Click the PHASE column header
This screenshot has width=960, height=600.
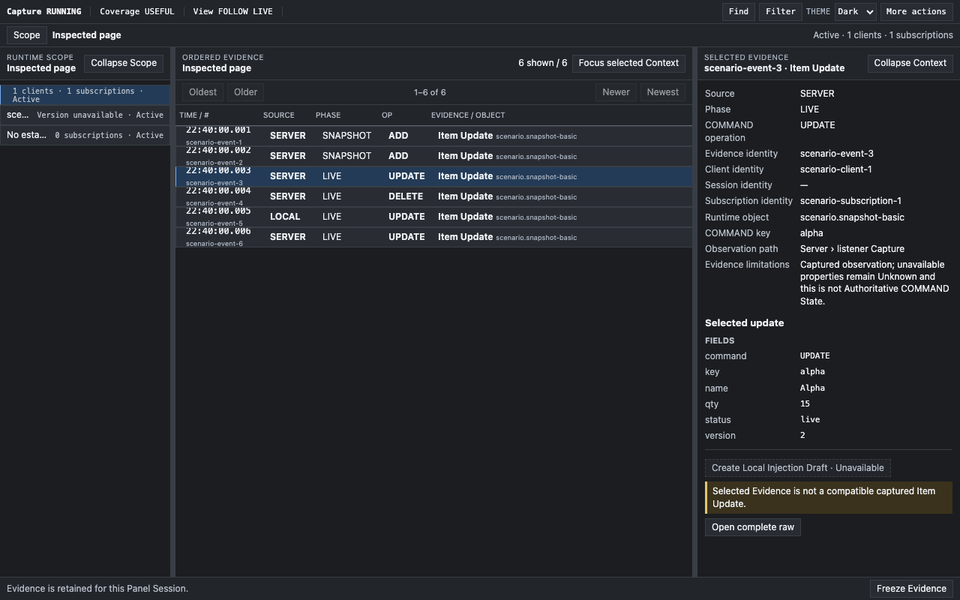tap(328, 115)
